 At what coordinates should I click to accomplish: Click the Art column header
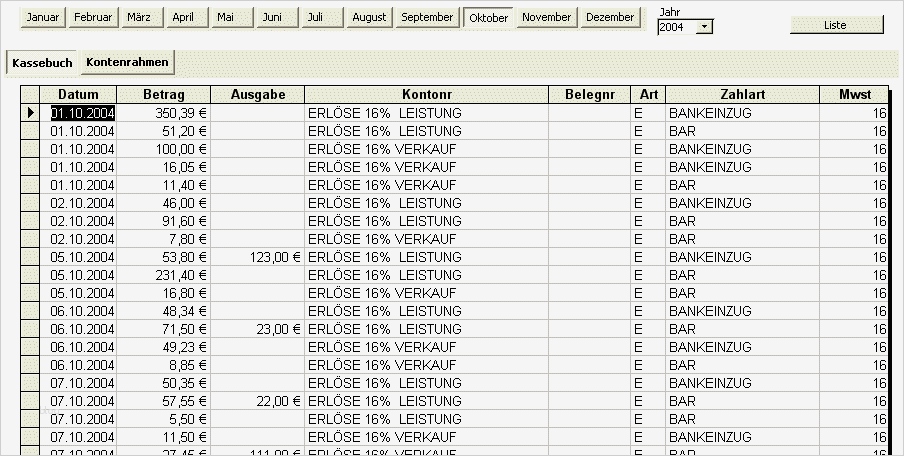coord(649,95)
